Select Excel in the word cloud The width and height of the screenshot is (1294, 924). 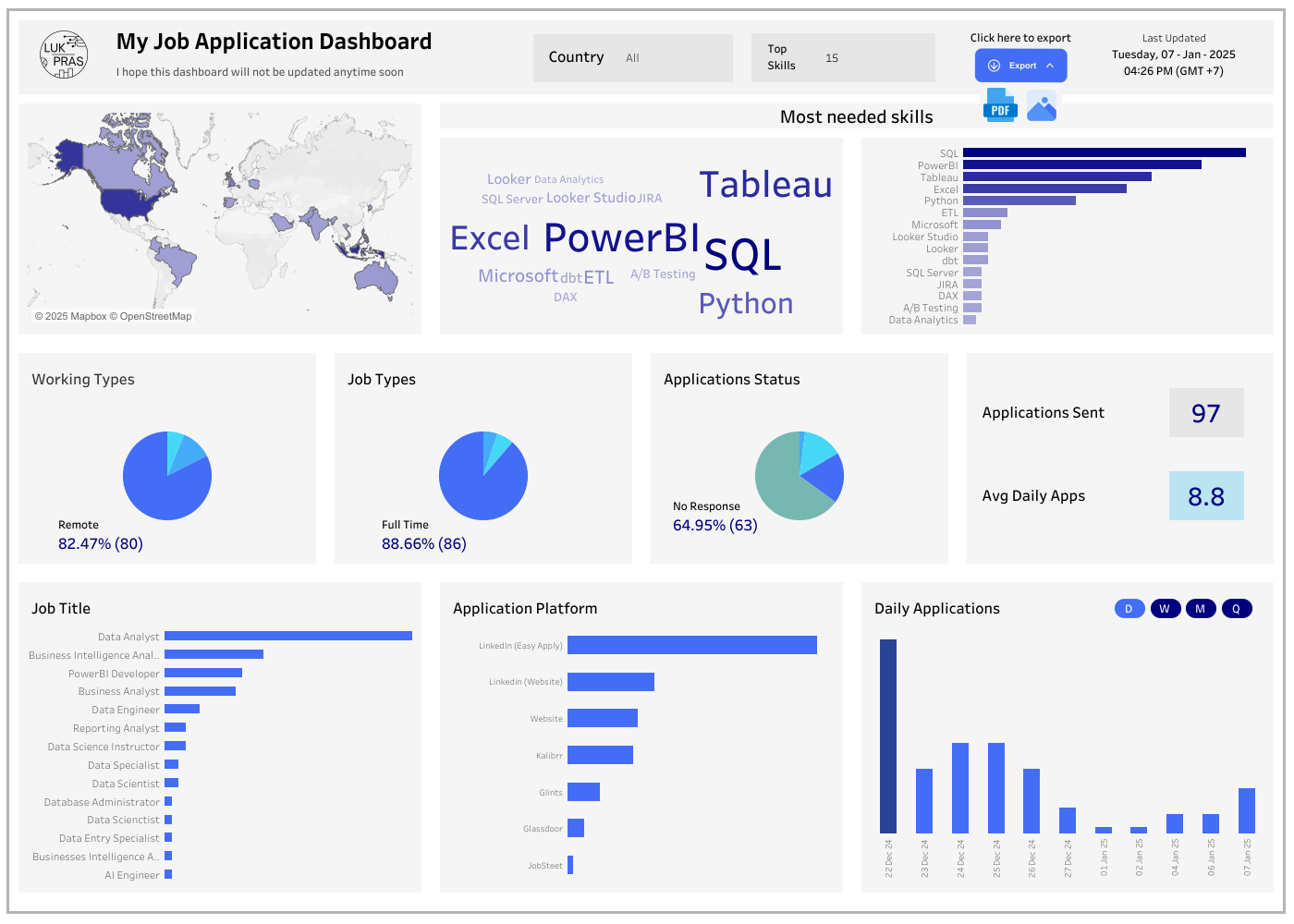[x=490, y=238]
